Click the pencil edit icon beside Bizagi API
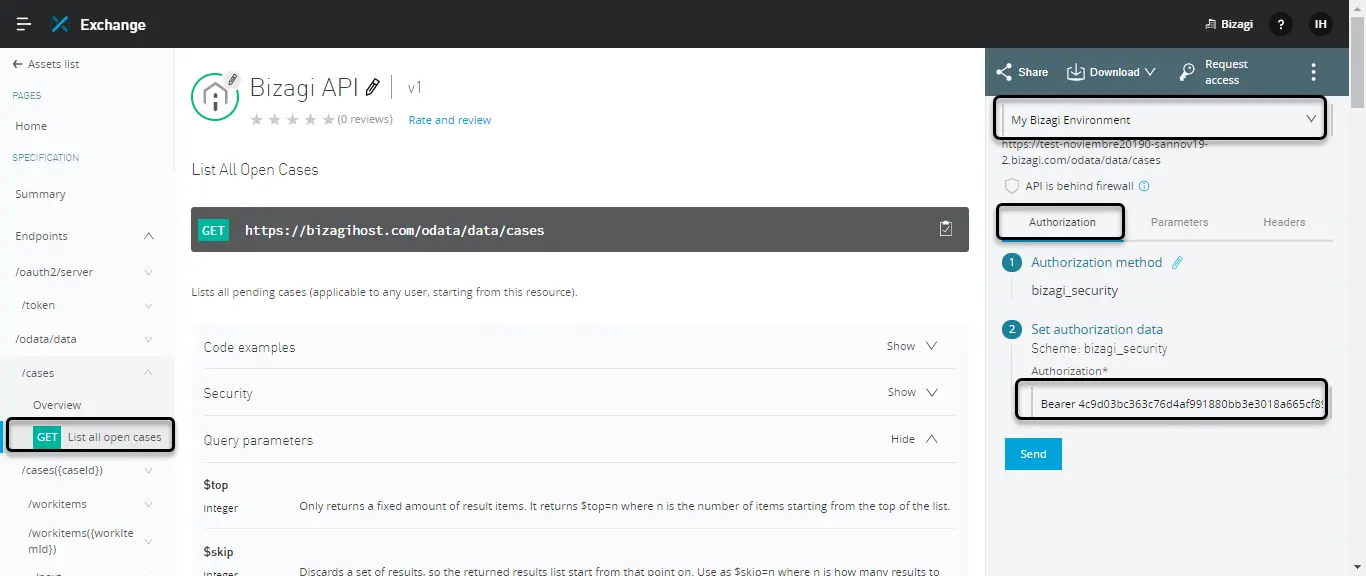This screenshot has height=576, width=1366. (x=373, y=87)
